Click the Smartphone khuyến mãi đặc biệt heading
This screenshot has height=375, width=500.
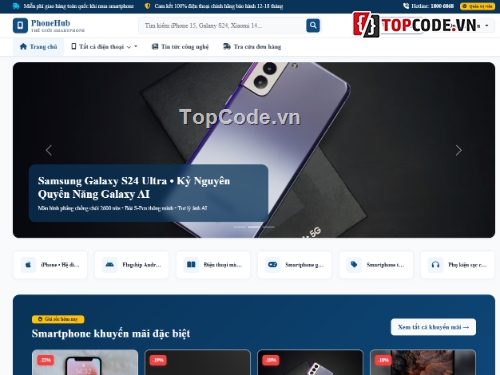click(111, 333)
